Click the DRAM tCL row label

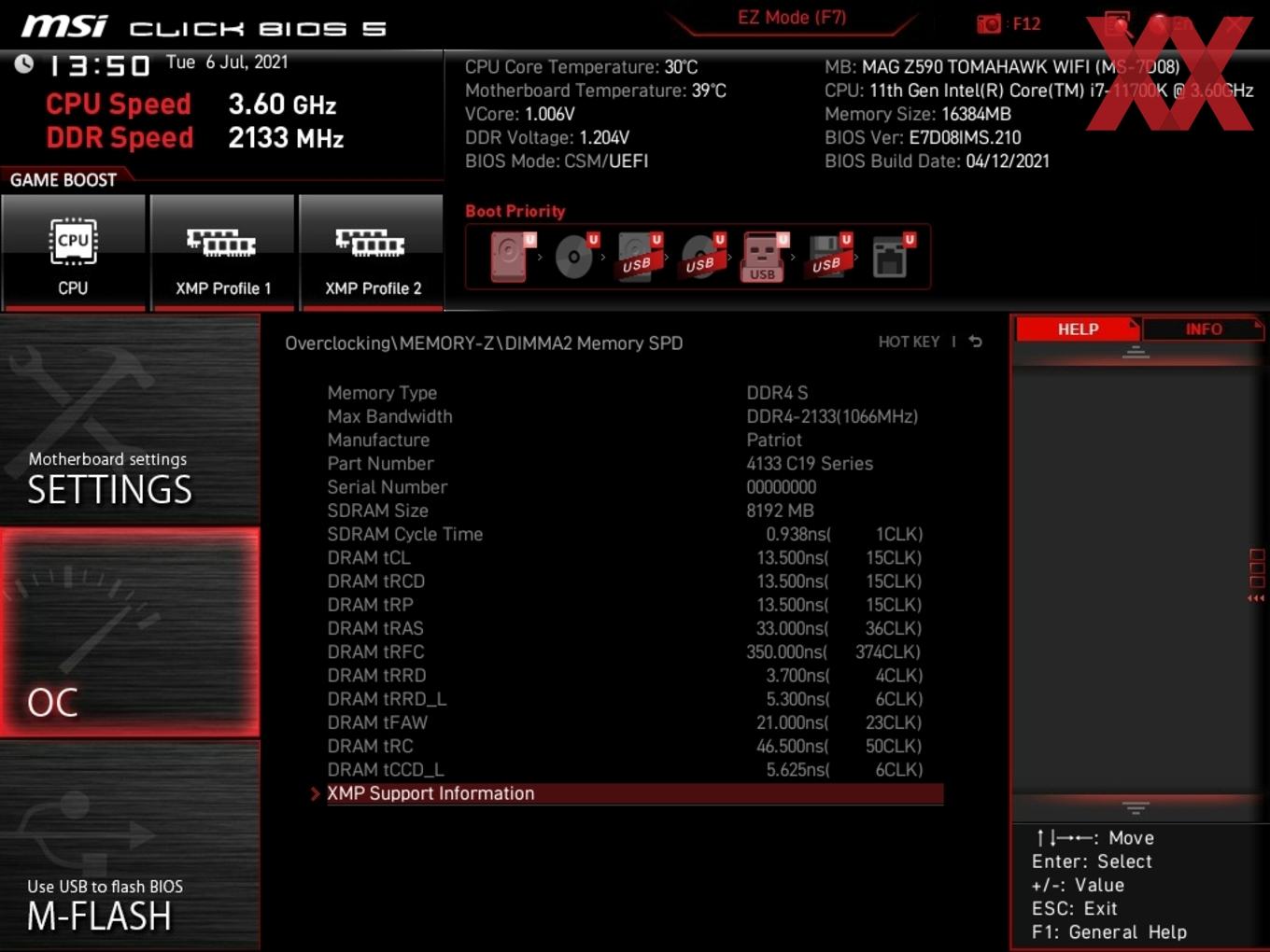click(369, 557)
